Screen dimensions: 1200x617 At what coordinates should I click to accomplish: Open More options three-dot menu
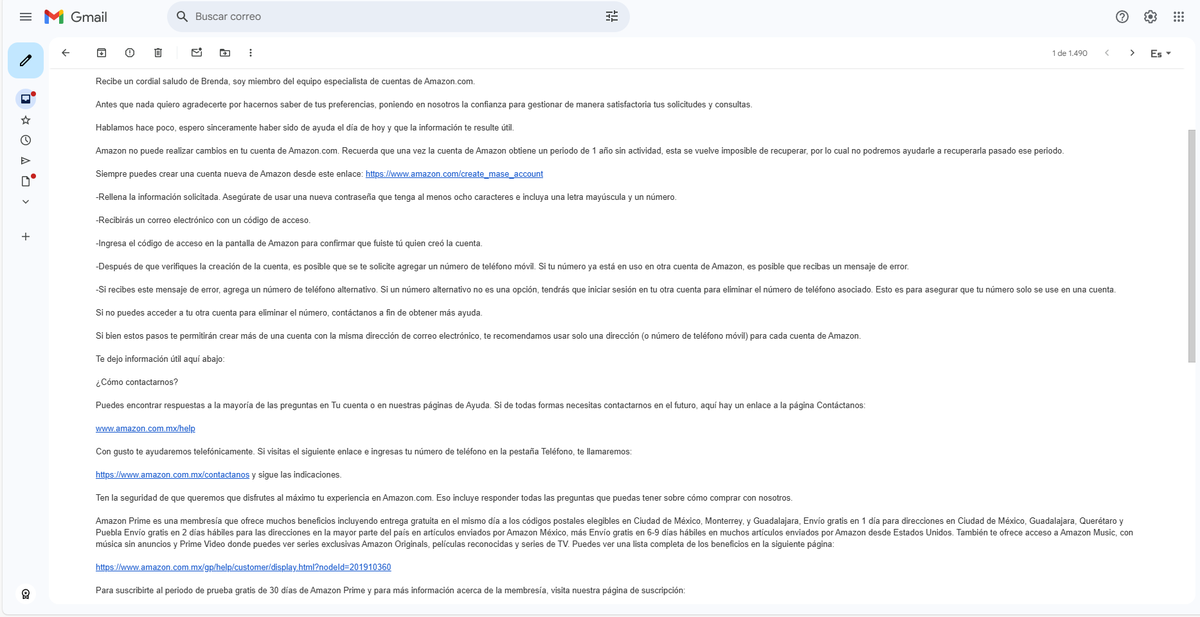coord(250,52)
